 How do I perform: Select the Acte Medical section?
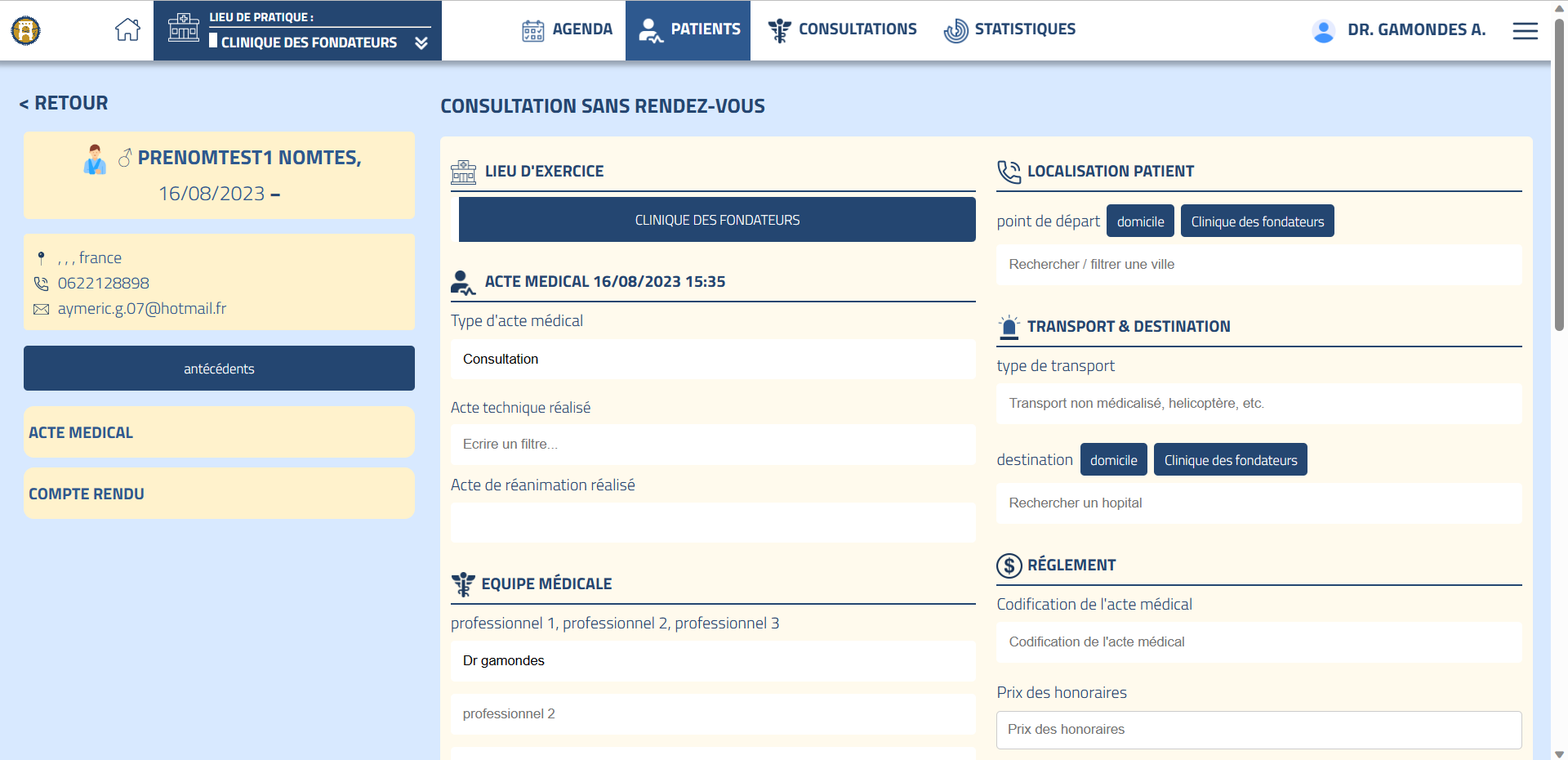(x=219, y=432)
